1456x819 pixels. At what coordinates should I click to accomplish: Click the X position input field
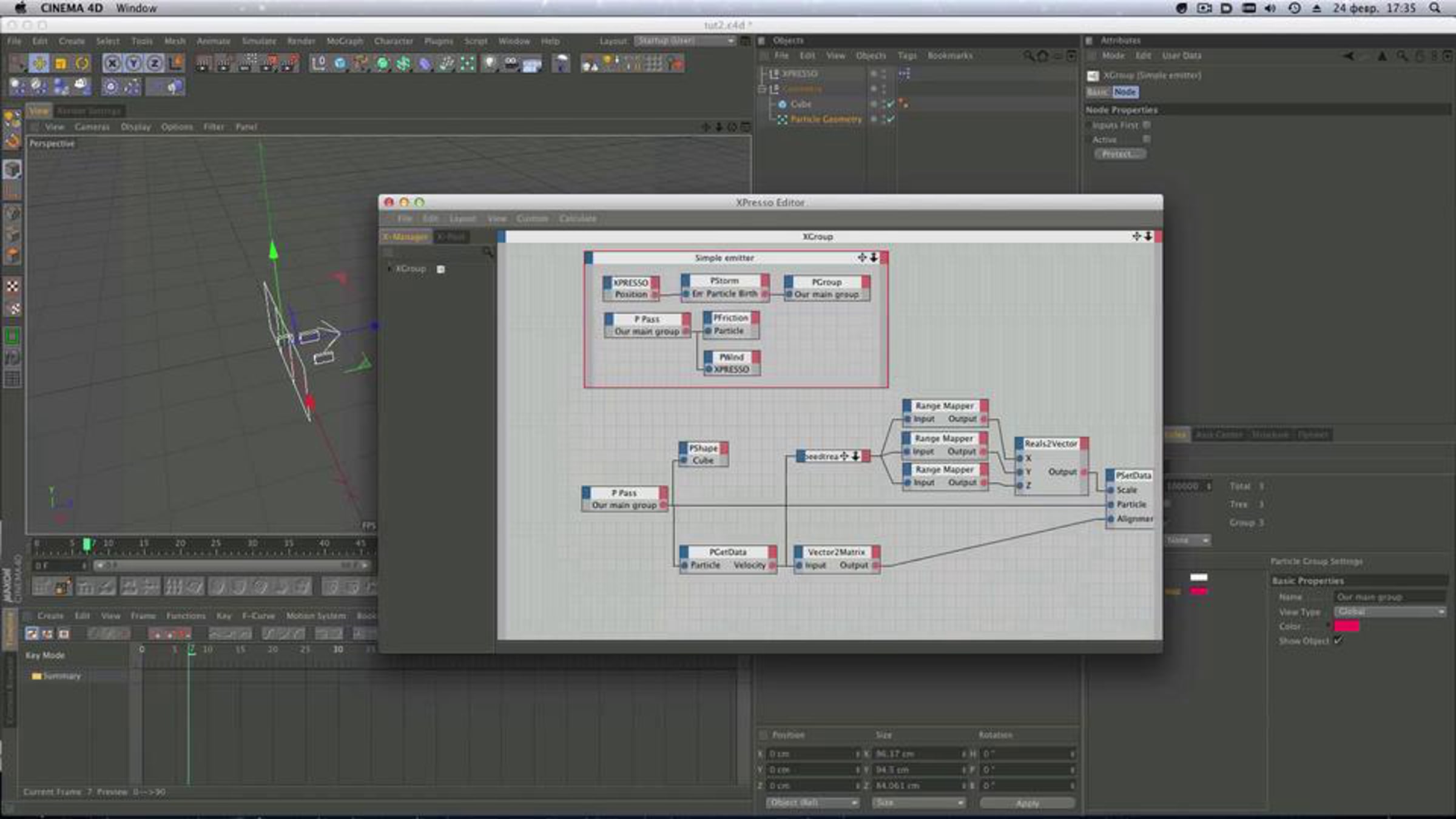click(814, 753)
